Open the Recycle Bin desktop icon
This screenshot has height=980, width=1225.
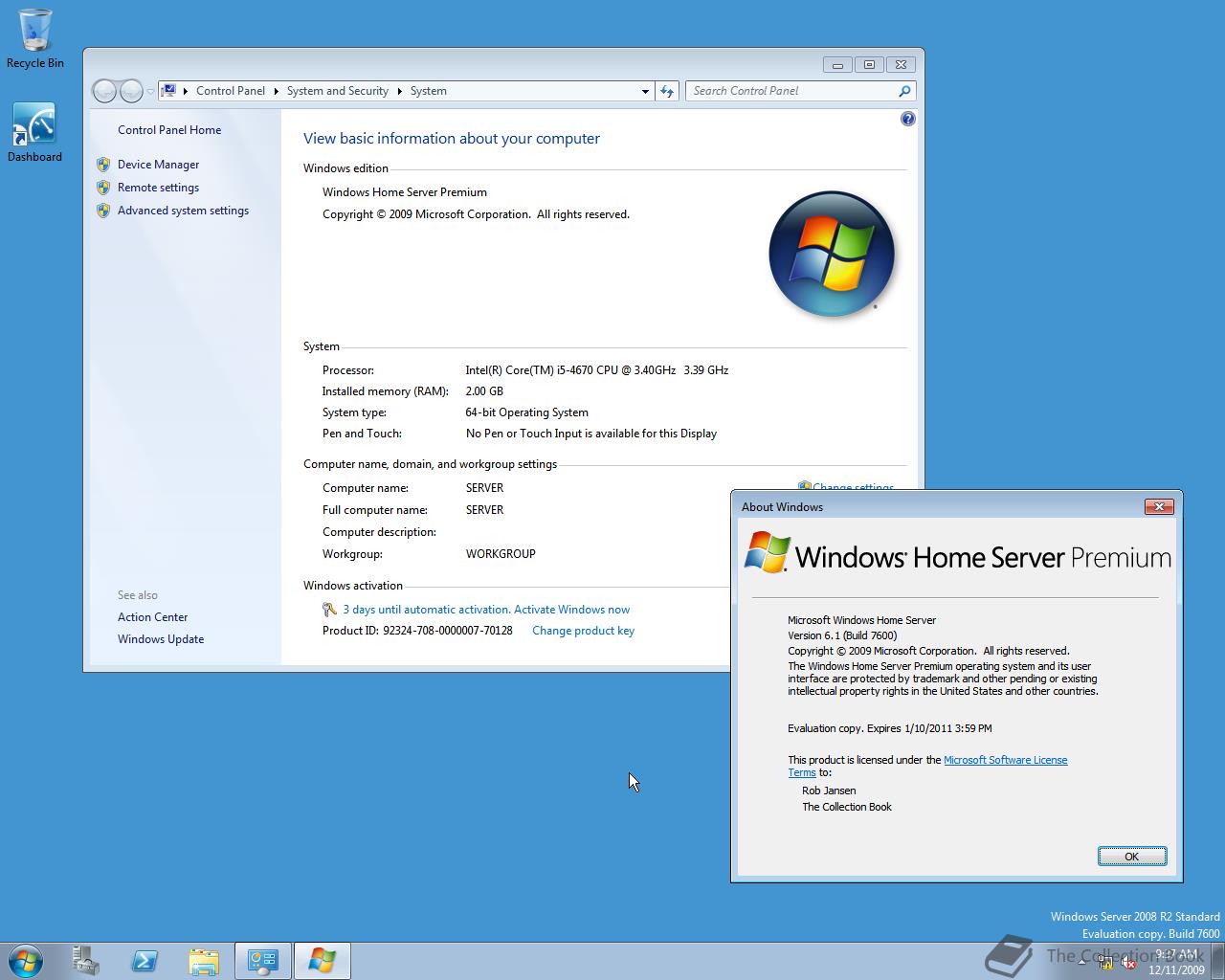34,38
